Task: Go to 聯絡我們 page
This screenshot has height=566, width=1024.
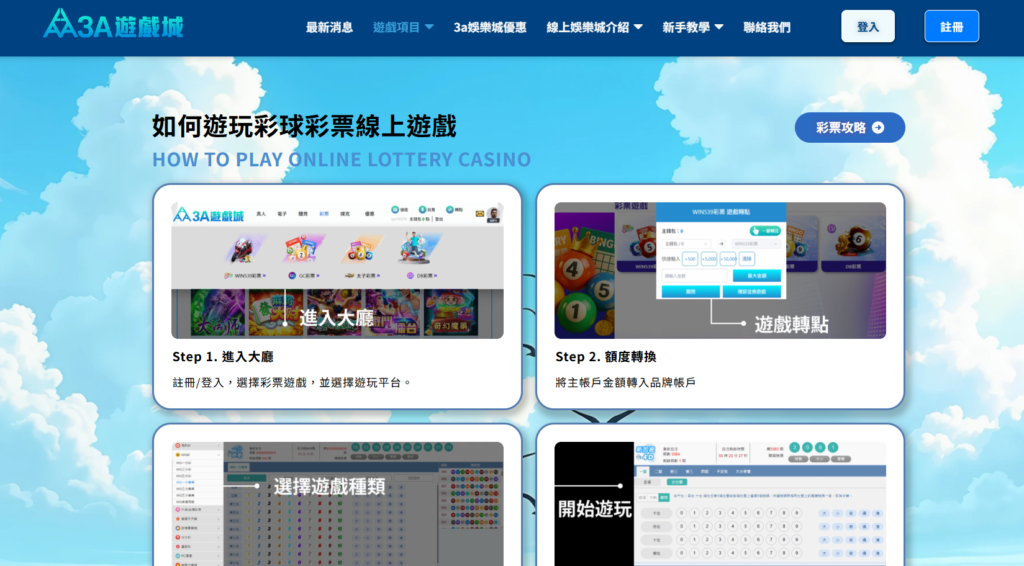Action: click(767, 27)
